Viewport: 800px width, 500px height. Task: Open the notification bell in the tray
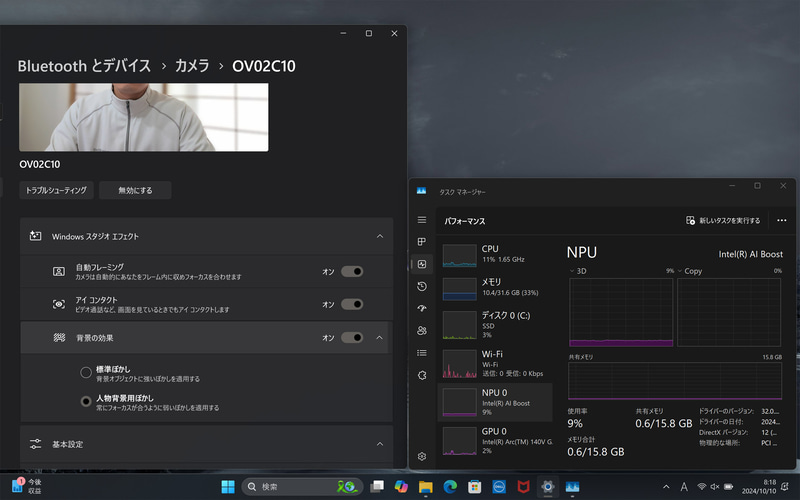[x=785, y=487]
